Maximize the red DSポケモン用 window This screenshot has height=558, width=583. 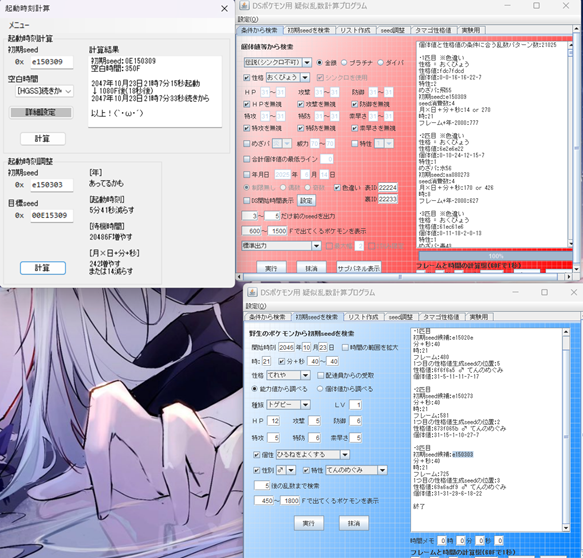536,6
